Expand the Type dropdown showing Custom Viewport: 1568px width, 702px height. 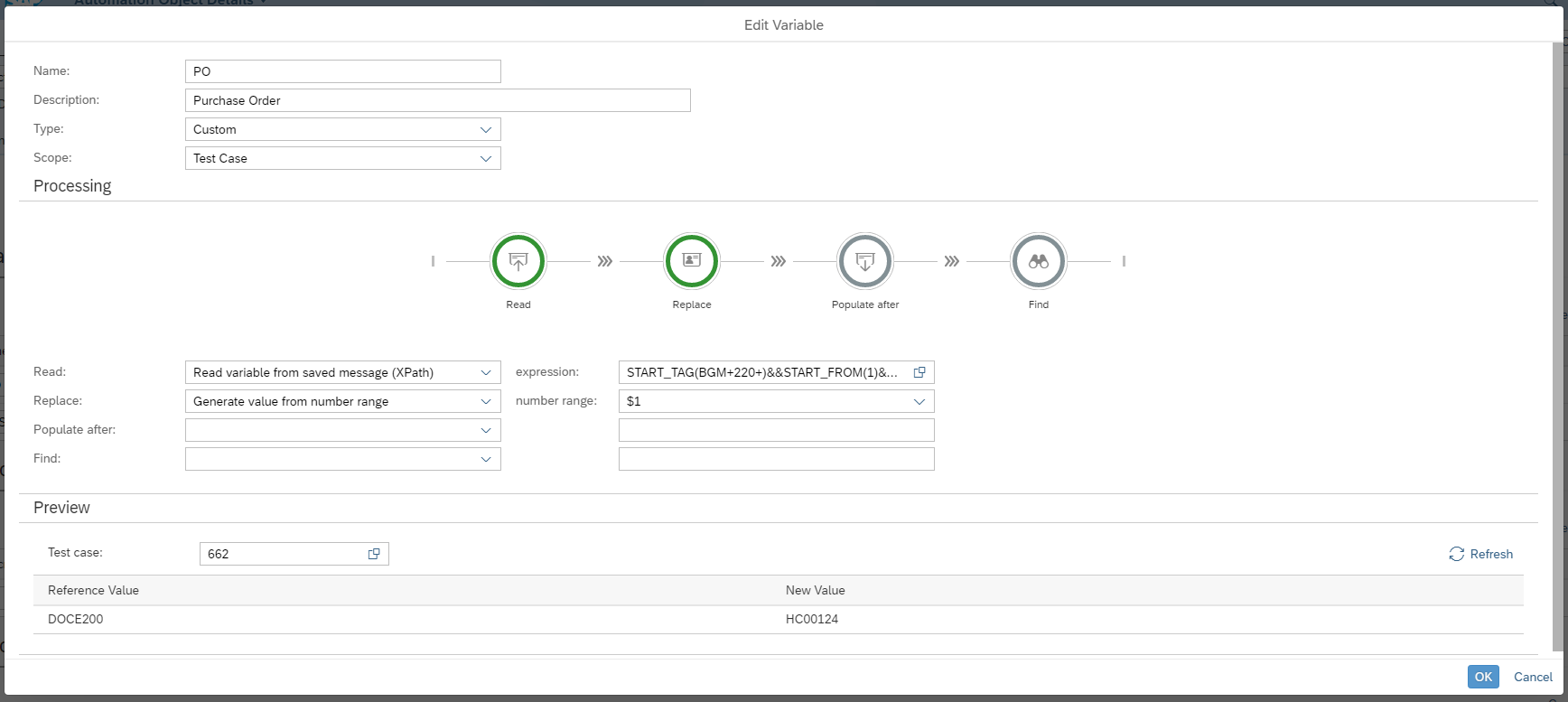pyautogui.click(x=486, y=129)
